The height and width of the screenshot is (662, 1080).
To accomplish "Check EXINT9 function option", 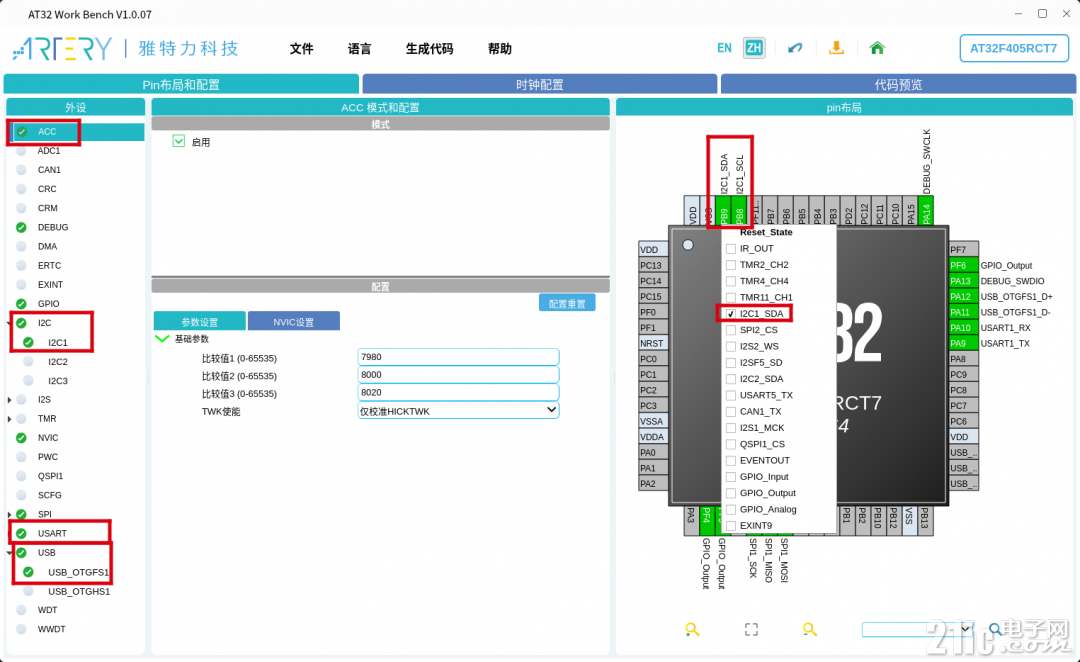I will [731, 526].
